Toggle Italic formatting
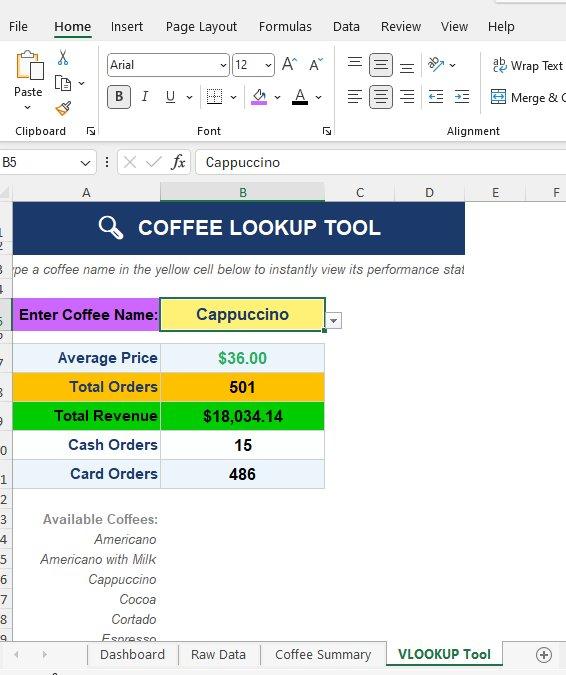566x675 pixels. coord(145,97)
